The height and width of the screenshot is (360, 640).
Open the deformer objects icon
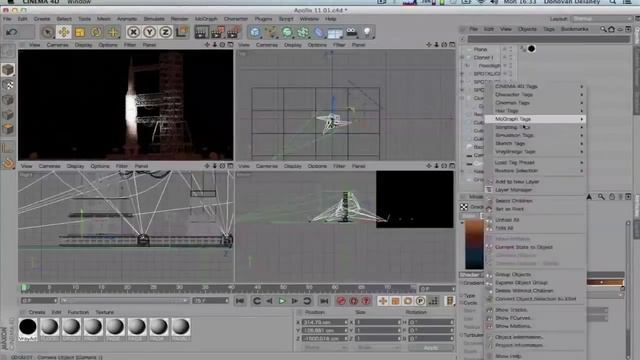click(319, 32)
